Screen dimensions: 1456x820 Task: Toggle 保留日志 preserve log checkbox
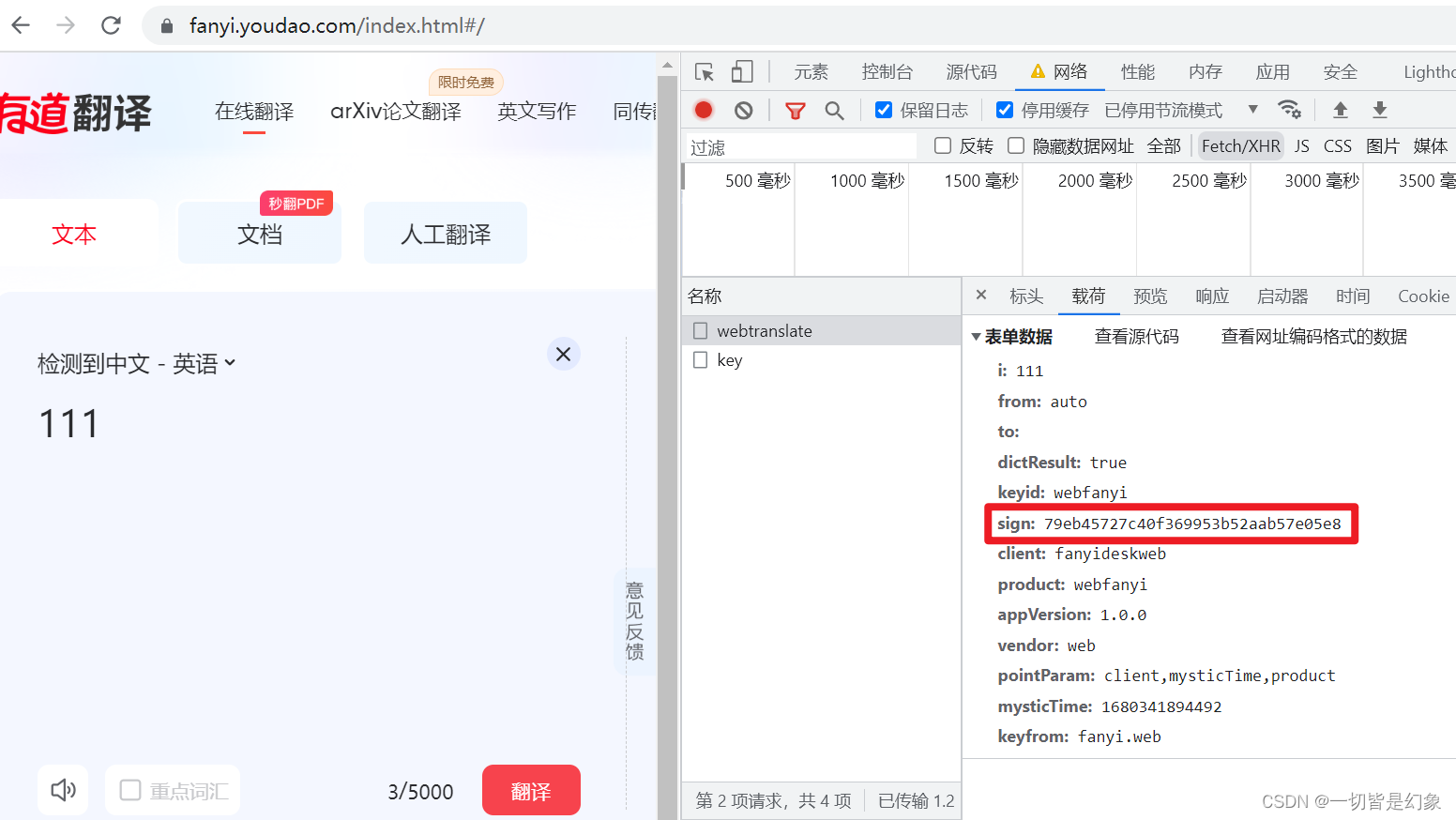pos(884,110)
